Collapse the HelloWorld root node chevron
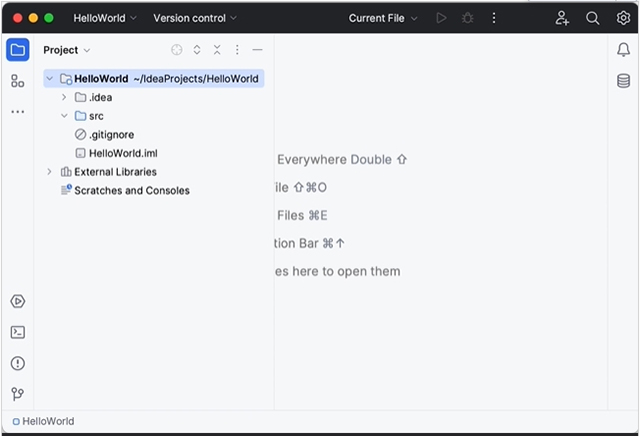The image size is (640, 436). (x=50, y=78)
